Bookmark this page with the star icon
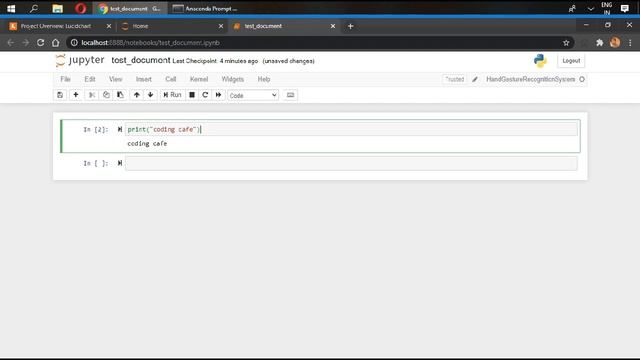The height and width of the screenshot is (360, 640). 566,42
